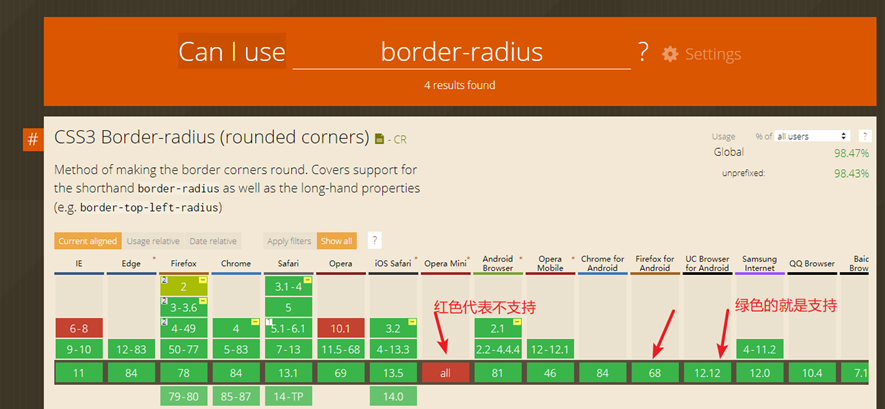Click the Edge 12-83 version cell
This screenshot has height=409, width=885.
131,350
